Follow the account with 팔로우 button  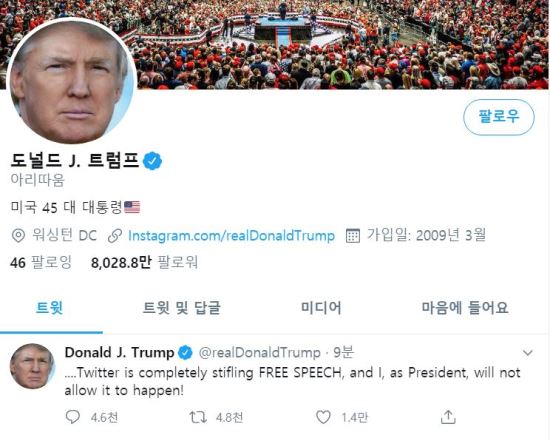pos(499,117)
